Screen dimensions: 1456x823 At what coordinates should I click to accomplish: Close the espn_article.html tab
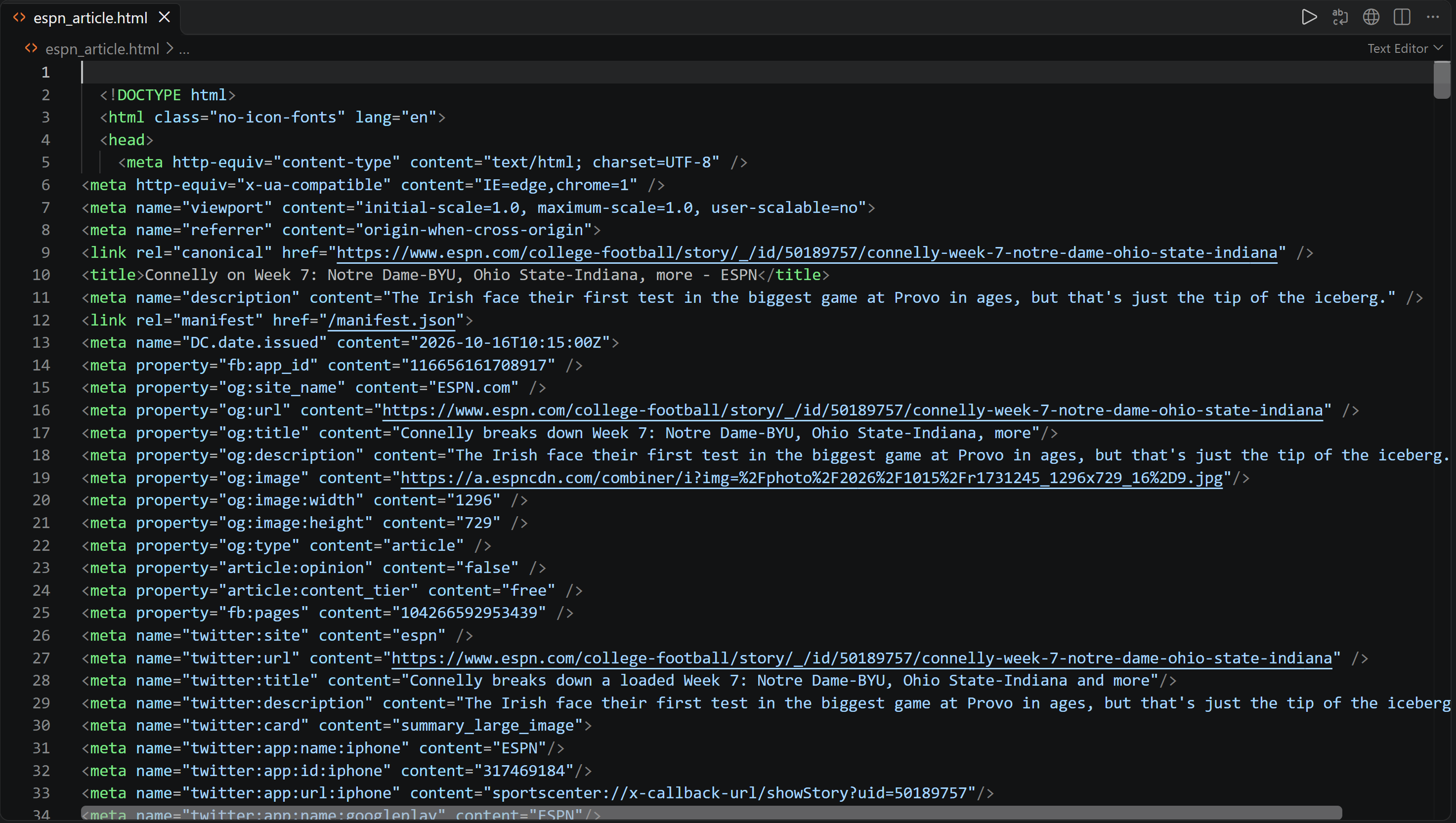point(164,17)
